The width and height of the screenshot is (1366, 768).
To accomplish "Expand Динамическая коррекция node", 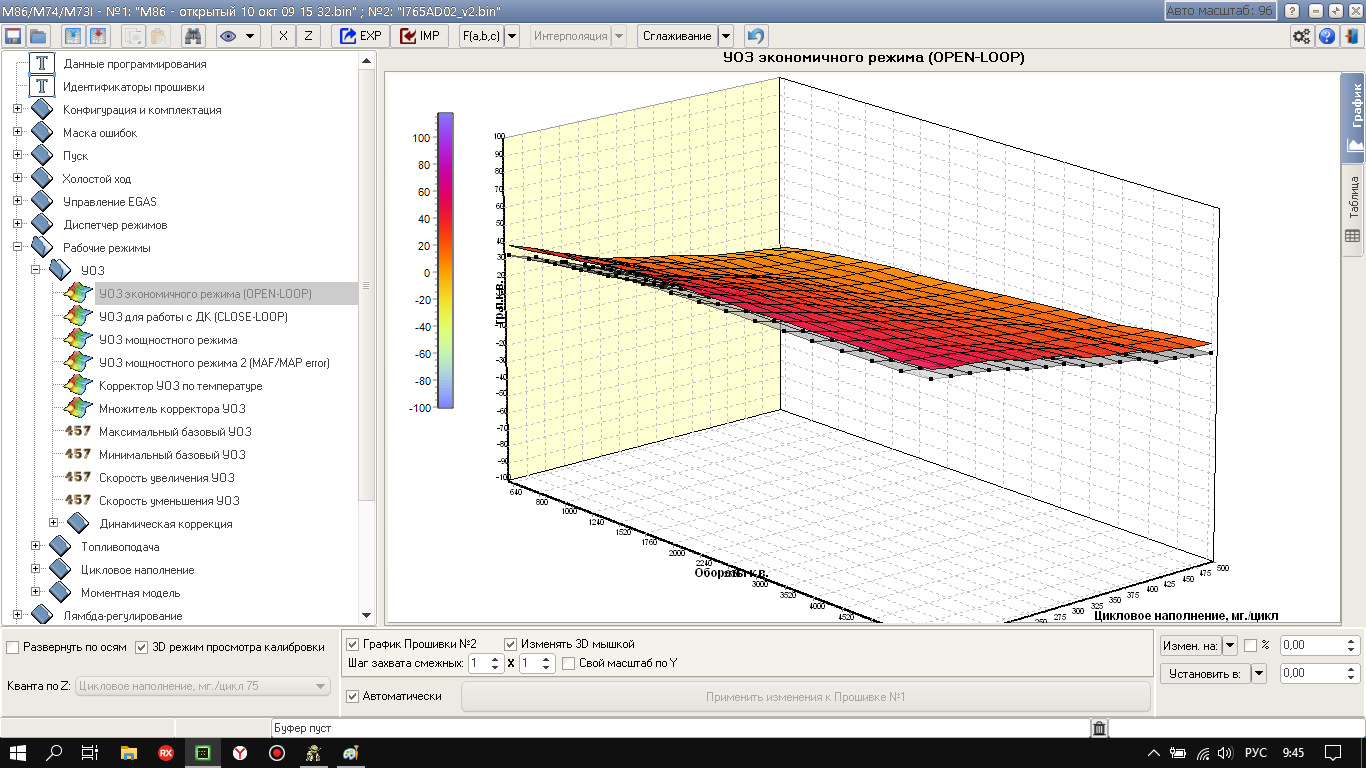I will [x=53, y=523].
